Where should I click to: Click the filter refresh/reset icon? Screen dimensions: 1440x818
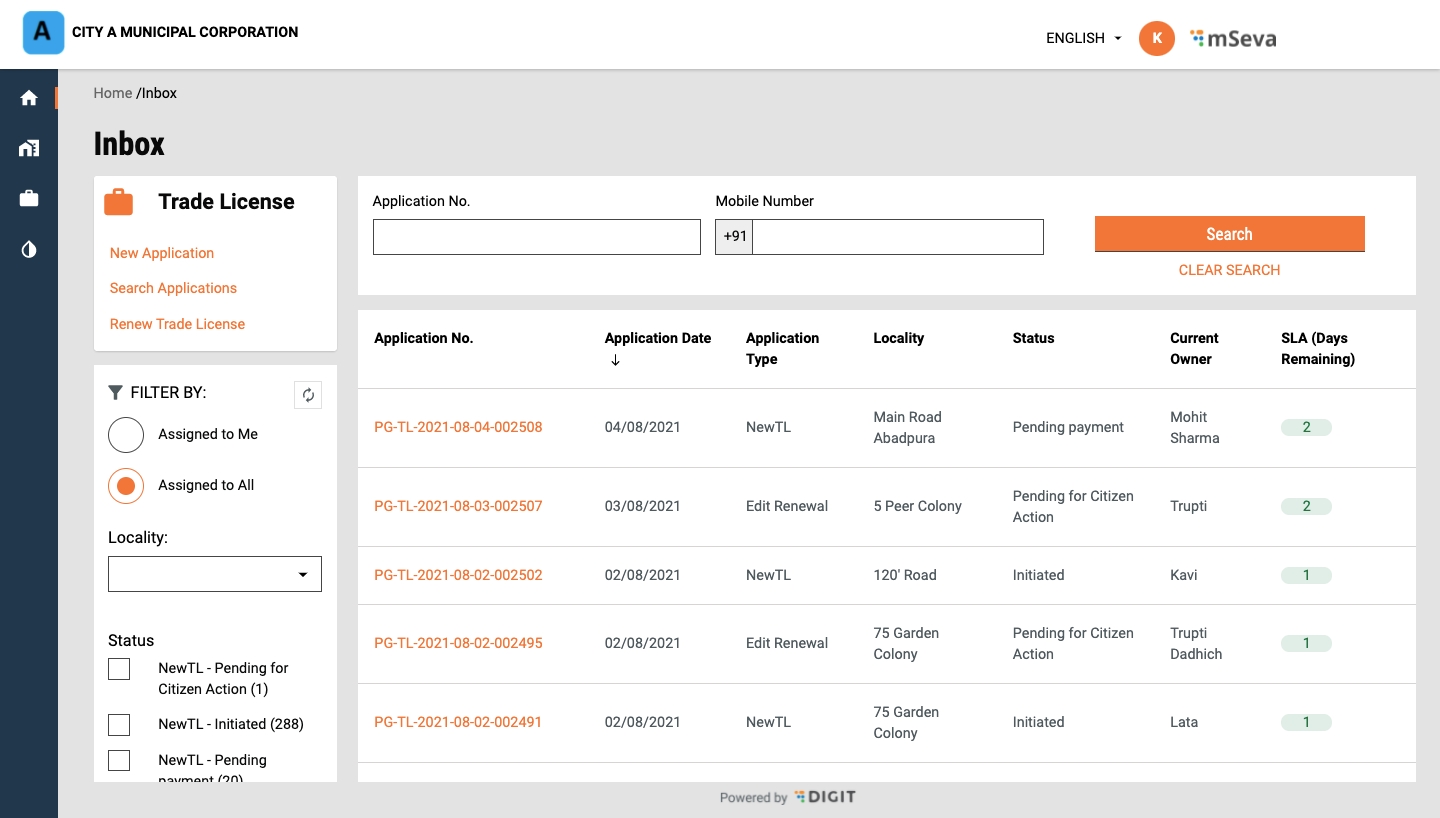pos(308,395)
